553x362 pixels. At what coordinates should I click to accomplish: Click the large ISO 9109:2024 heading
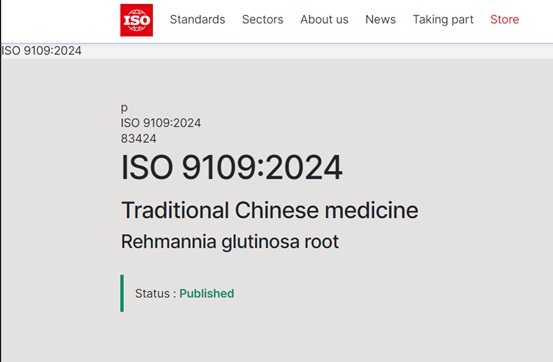pos(232,167)
